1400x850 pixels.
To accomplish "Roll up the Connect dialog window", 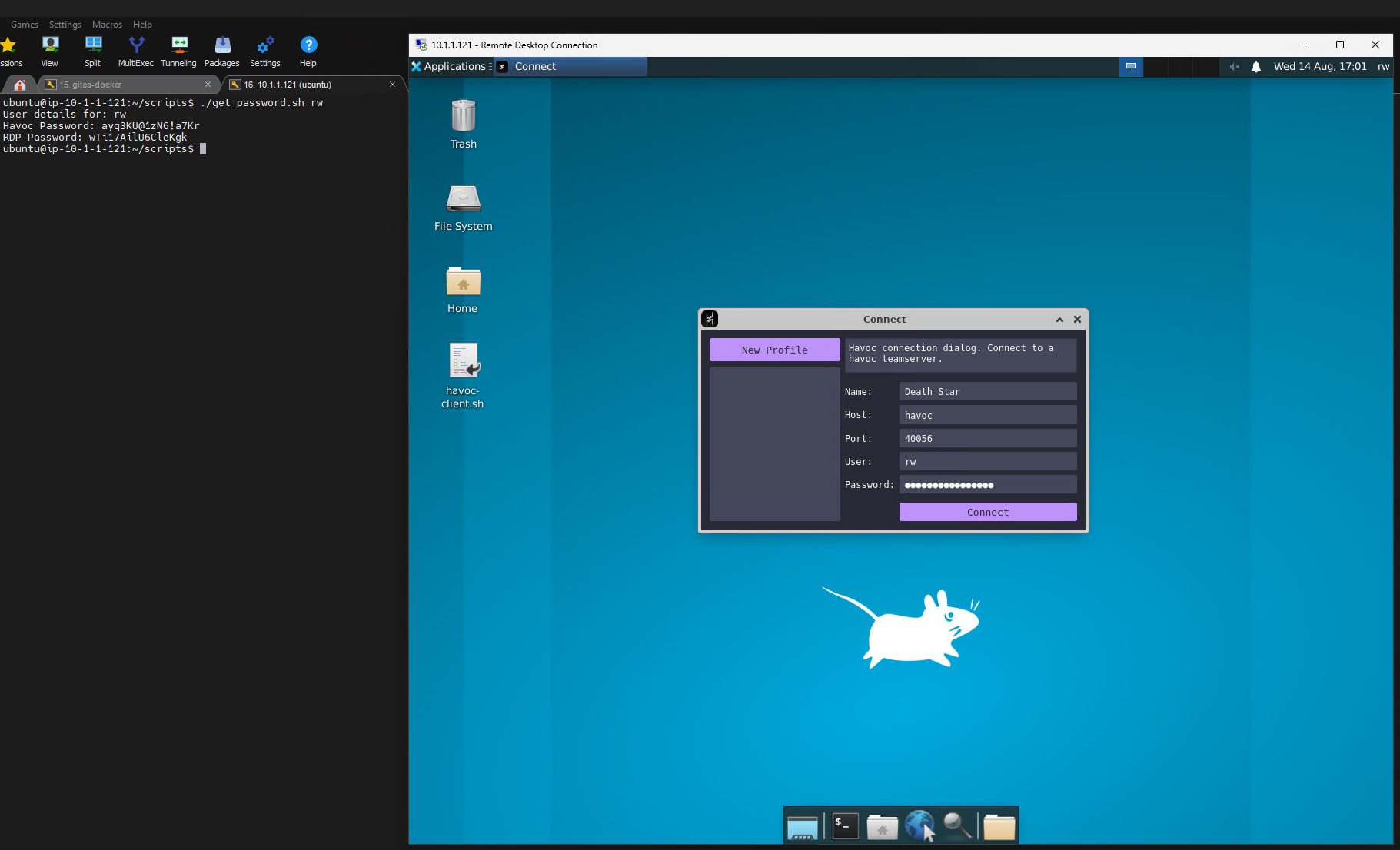I will pyautogui.click(x=1059, y=320).
